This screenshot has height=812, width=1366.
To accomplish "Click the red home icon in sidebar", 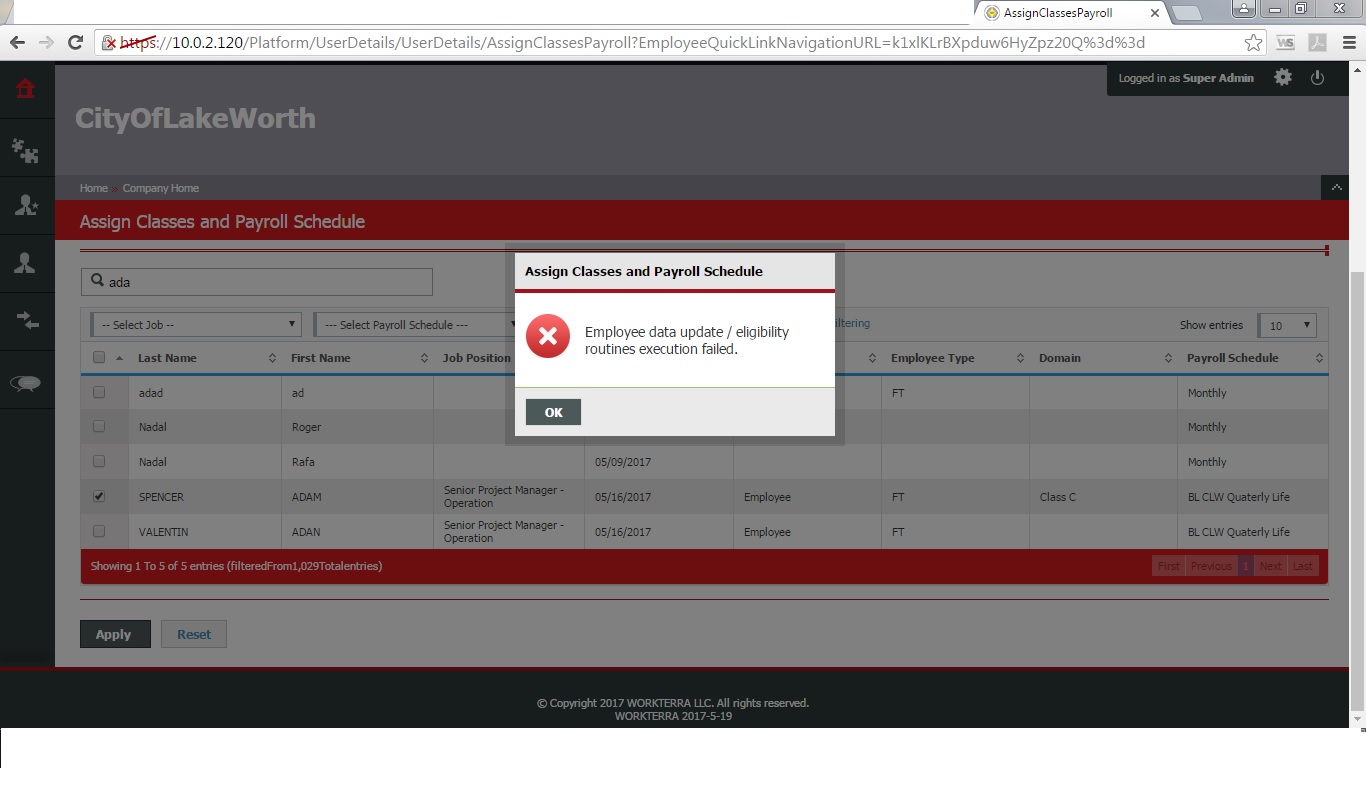I will pyautogui.click(x=26, y=89).
